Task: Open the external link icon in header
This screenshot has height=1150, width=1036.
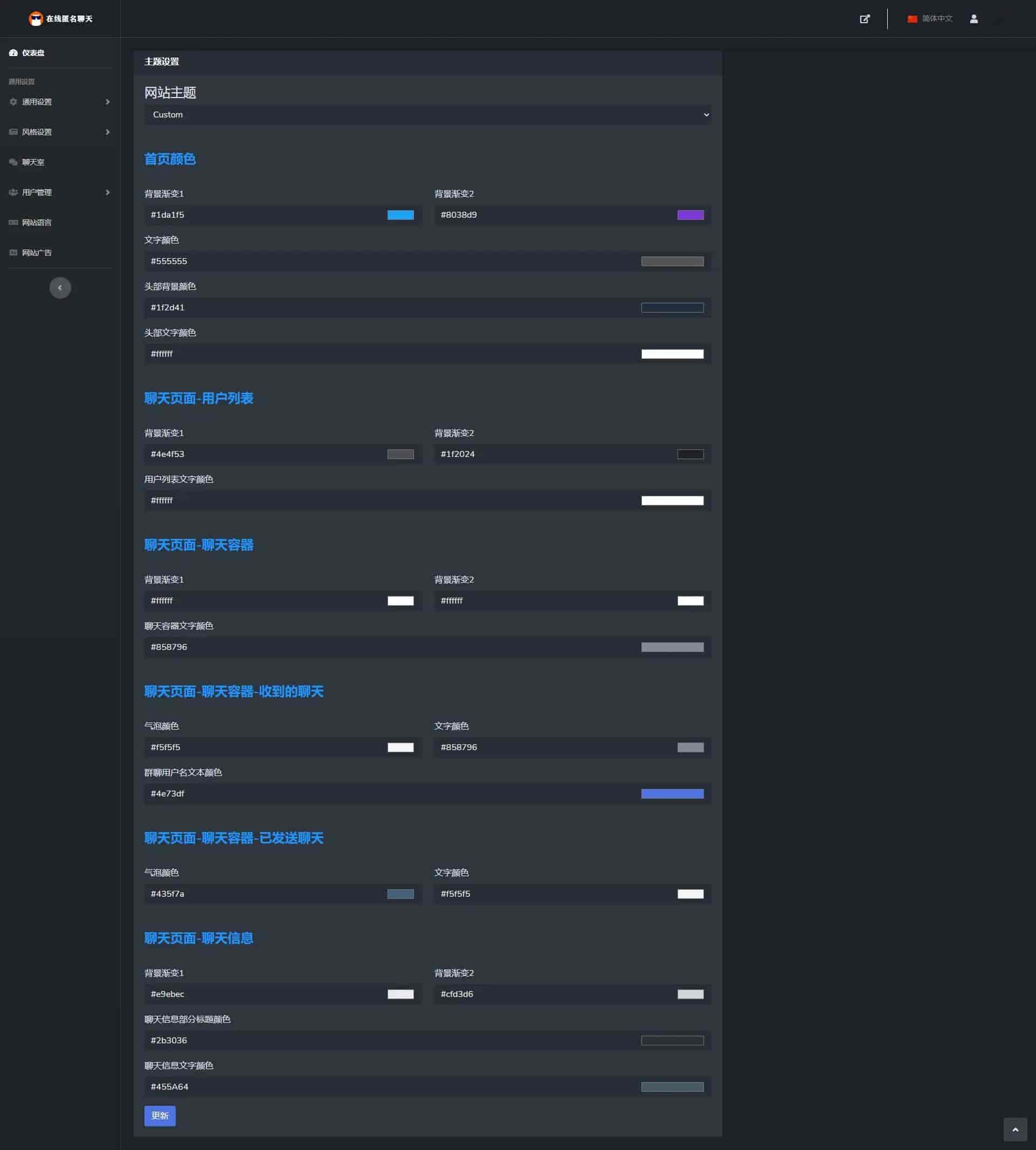Action: pyautogui.click(x=864, y=19)
